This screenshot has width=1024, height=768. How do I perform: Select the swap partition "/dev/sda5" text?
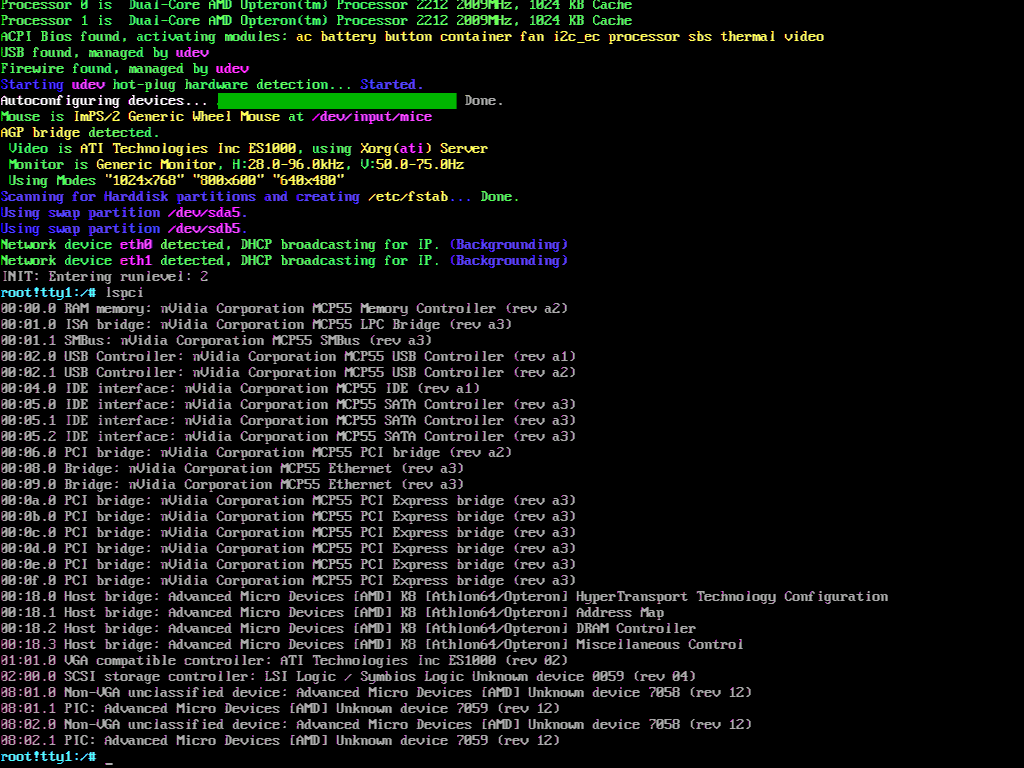pyautogui.click(x=204, y=212)
